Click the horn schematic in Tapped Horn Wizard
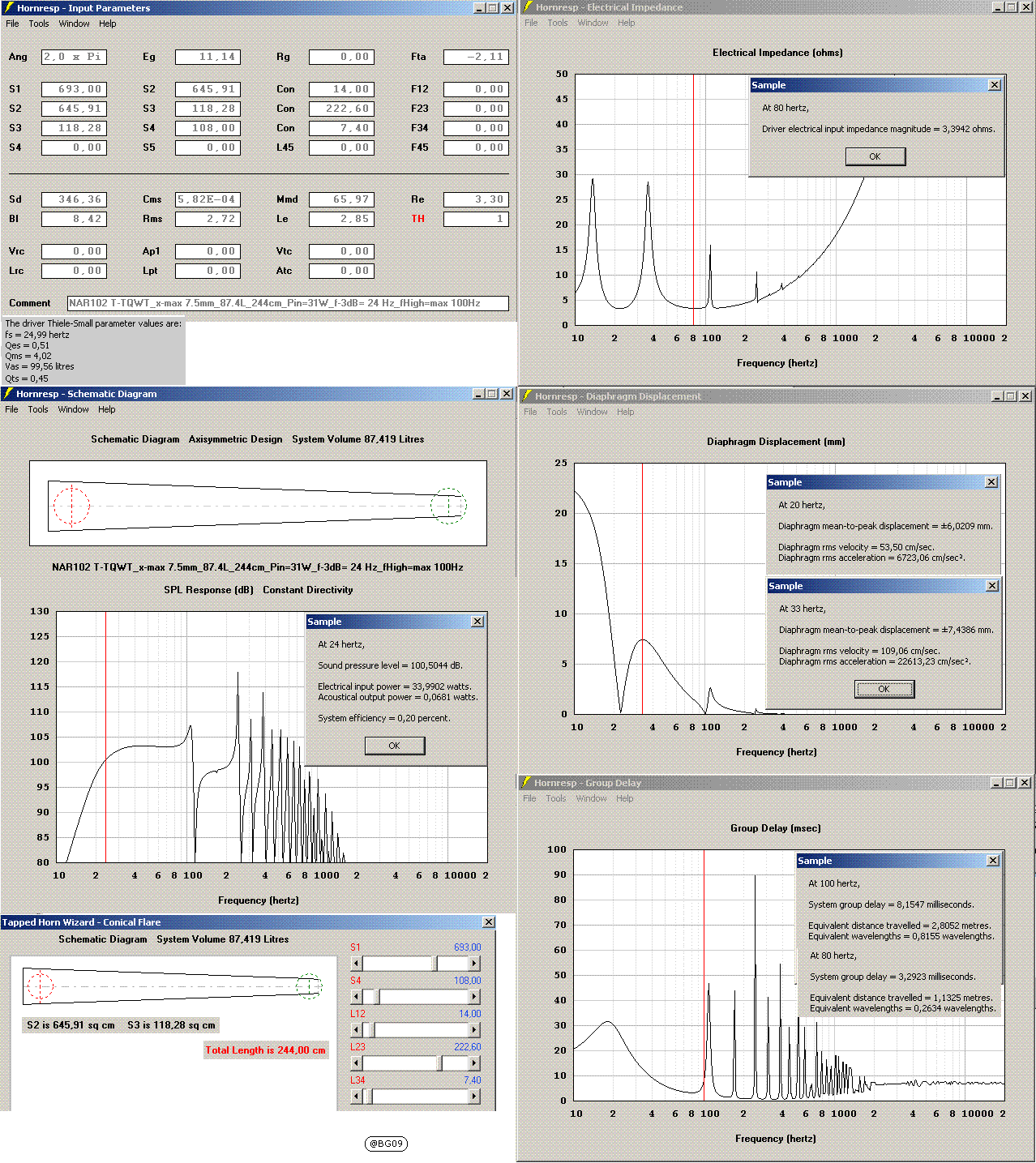Image resolution: width=1036 pixels, height=1163 pixels. 173,986
